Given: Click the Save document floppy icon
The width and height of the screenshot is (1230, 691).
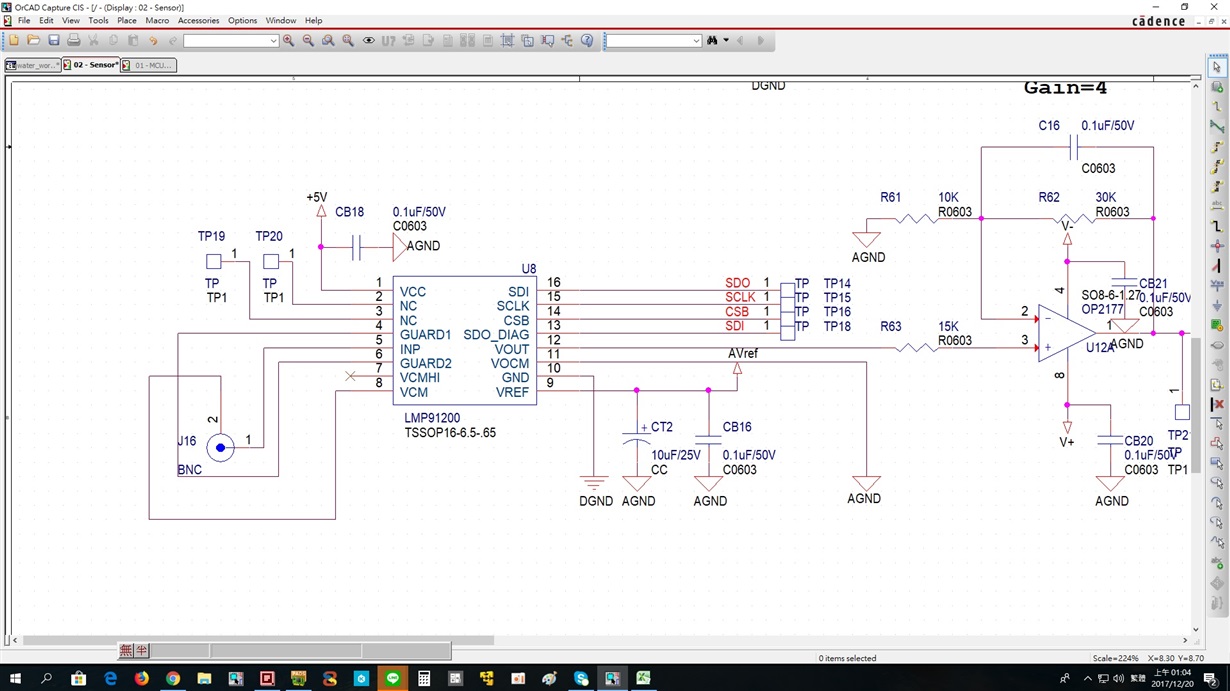Looking at the screenshot, I should tap(54, 41).
